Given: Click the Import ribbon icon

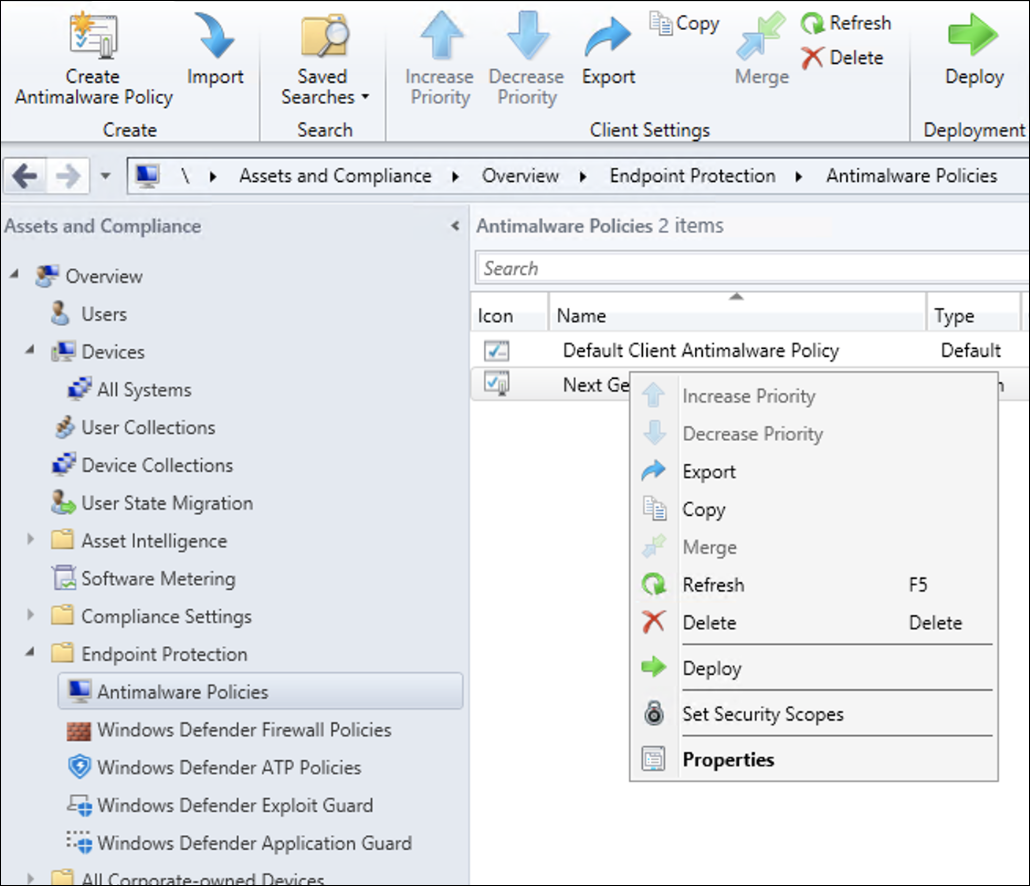Looking at the screenshot, I should point(215,36).
